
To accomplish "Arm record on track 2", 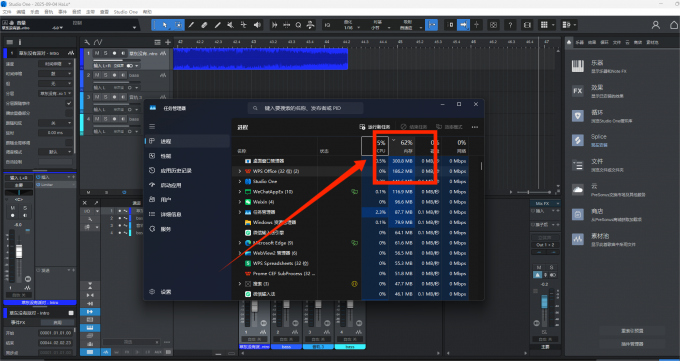I will (114, 75).
